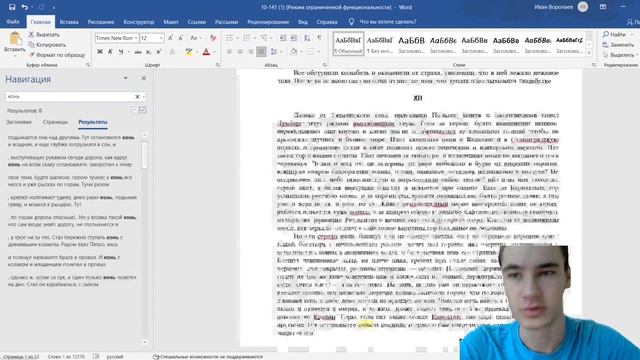Switch to the Рецензирование tab

coord(268,22)
